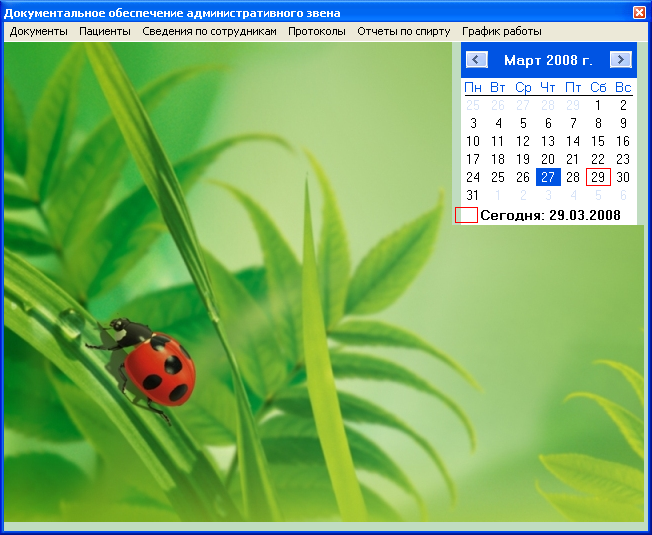652x535 pixels.
Task: Select March 5 in the calendar
Action: (x=523, y=123)
